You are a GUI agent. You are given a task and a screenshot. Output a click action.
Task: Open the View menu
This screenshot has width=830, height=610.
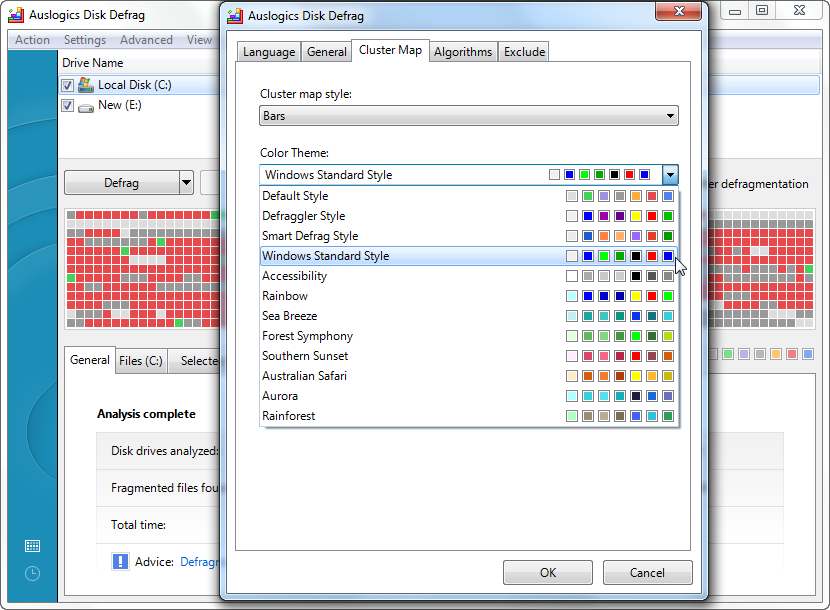click(199, 40)
